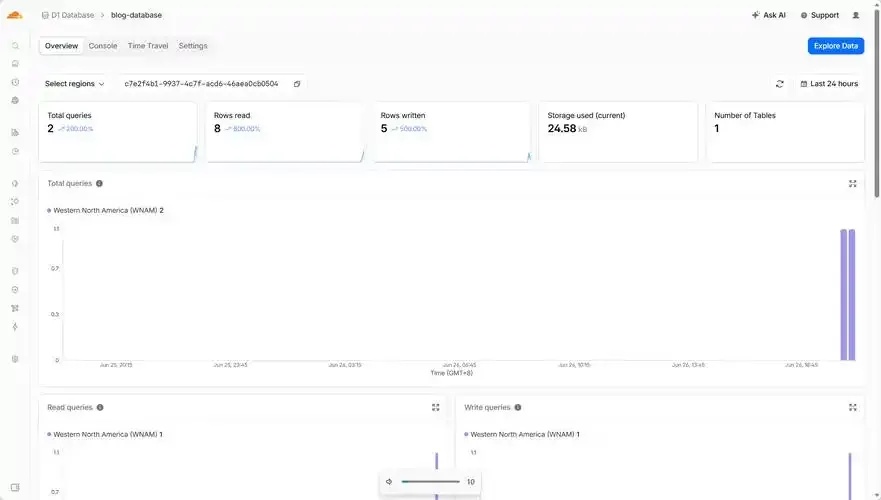Screen dimensions: 881x500
Task: Click the Total queries summary card
Action: (118, 132)
